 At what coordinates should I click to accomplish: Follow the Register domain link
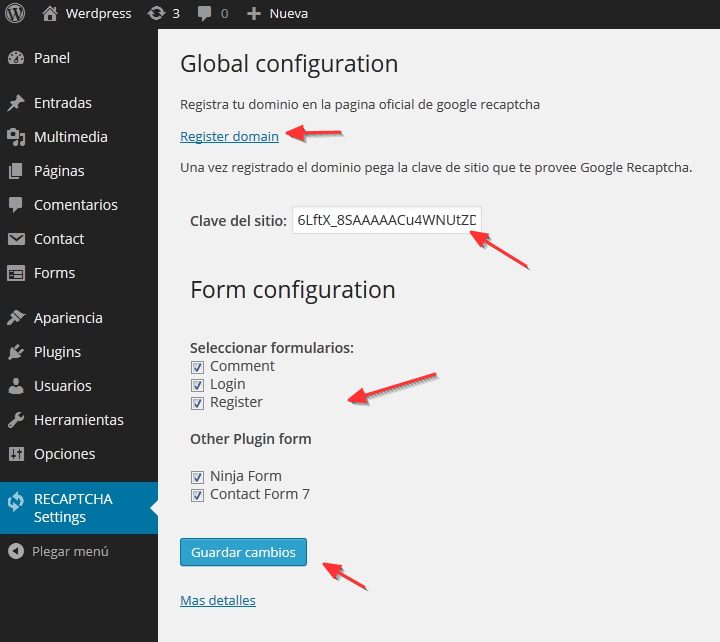coord(229,136)
